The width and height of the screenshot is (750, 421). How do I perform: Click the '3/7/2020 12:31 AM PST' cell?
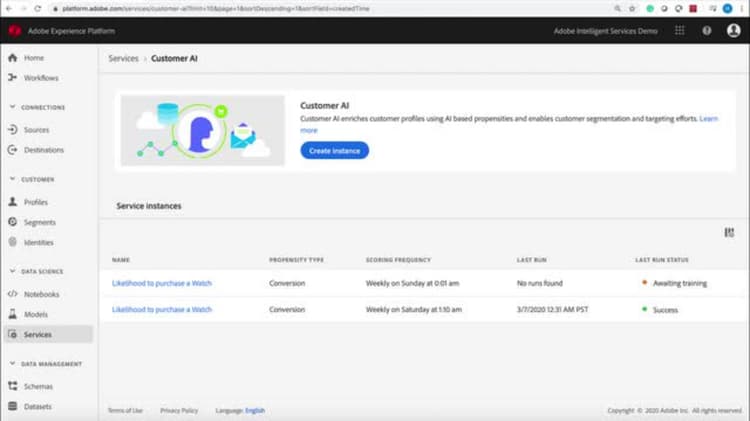pos(552,310)
